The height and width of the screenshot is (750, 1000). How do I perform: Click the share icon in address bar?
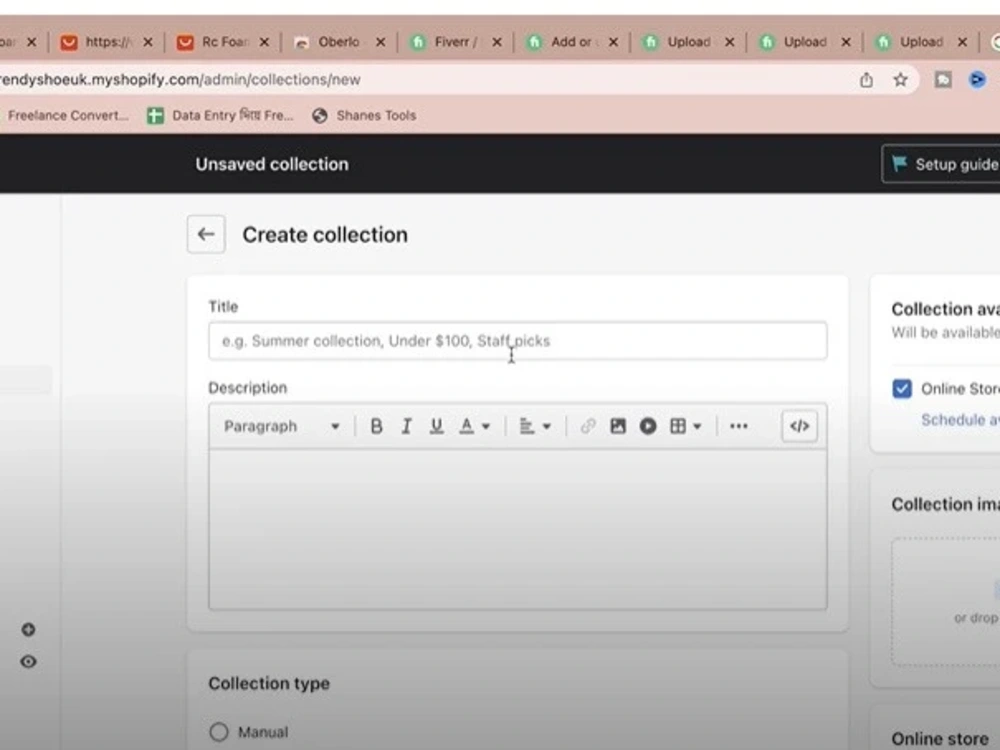[x=866, y=80]
